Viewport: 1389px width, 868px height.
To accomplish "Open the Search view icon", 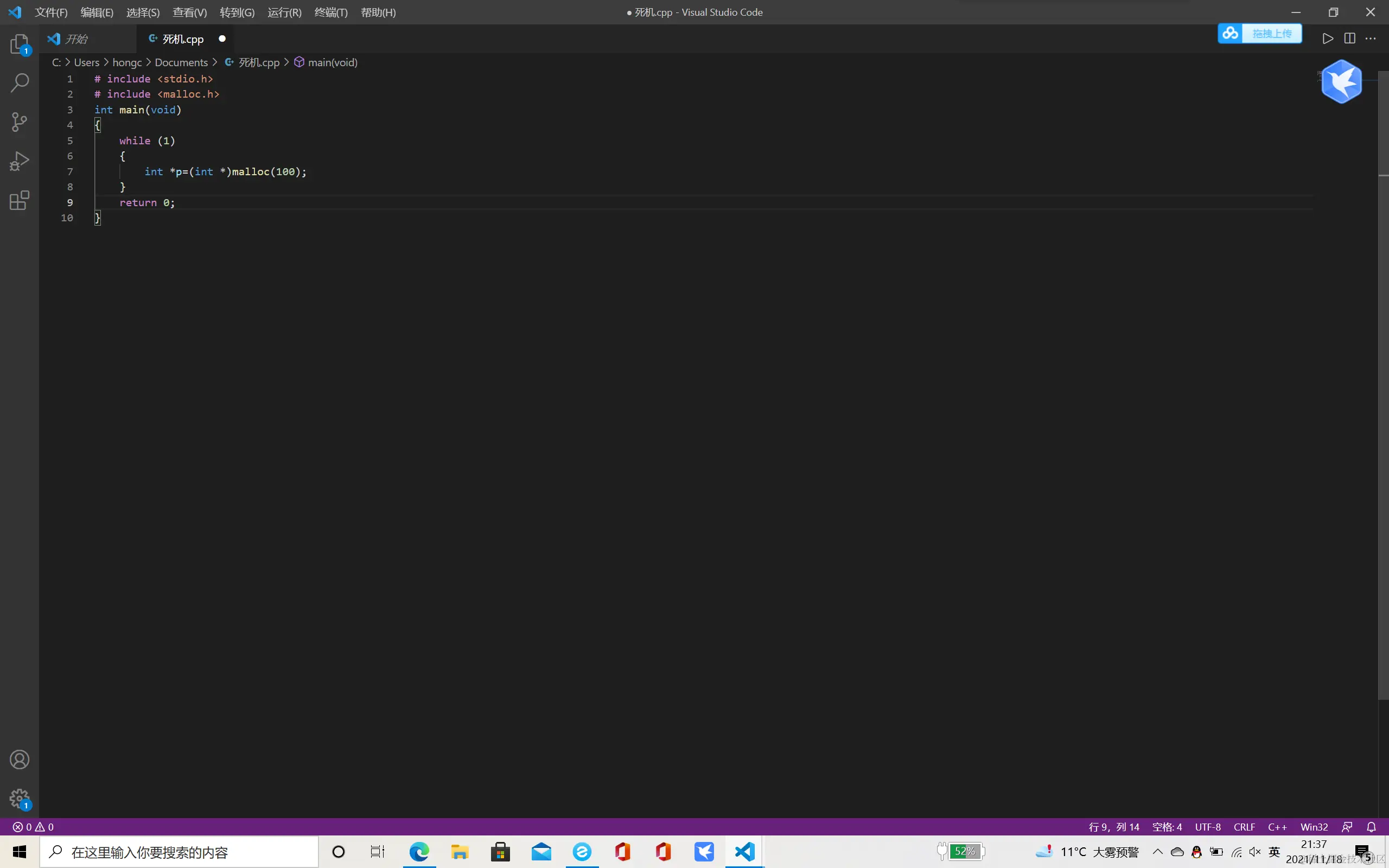I will point(19,82).
